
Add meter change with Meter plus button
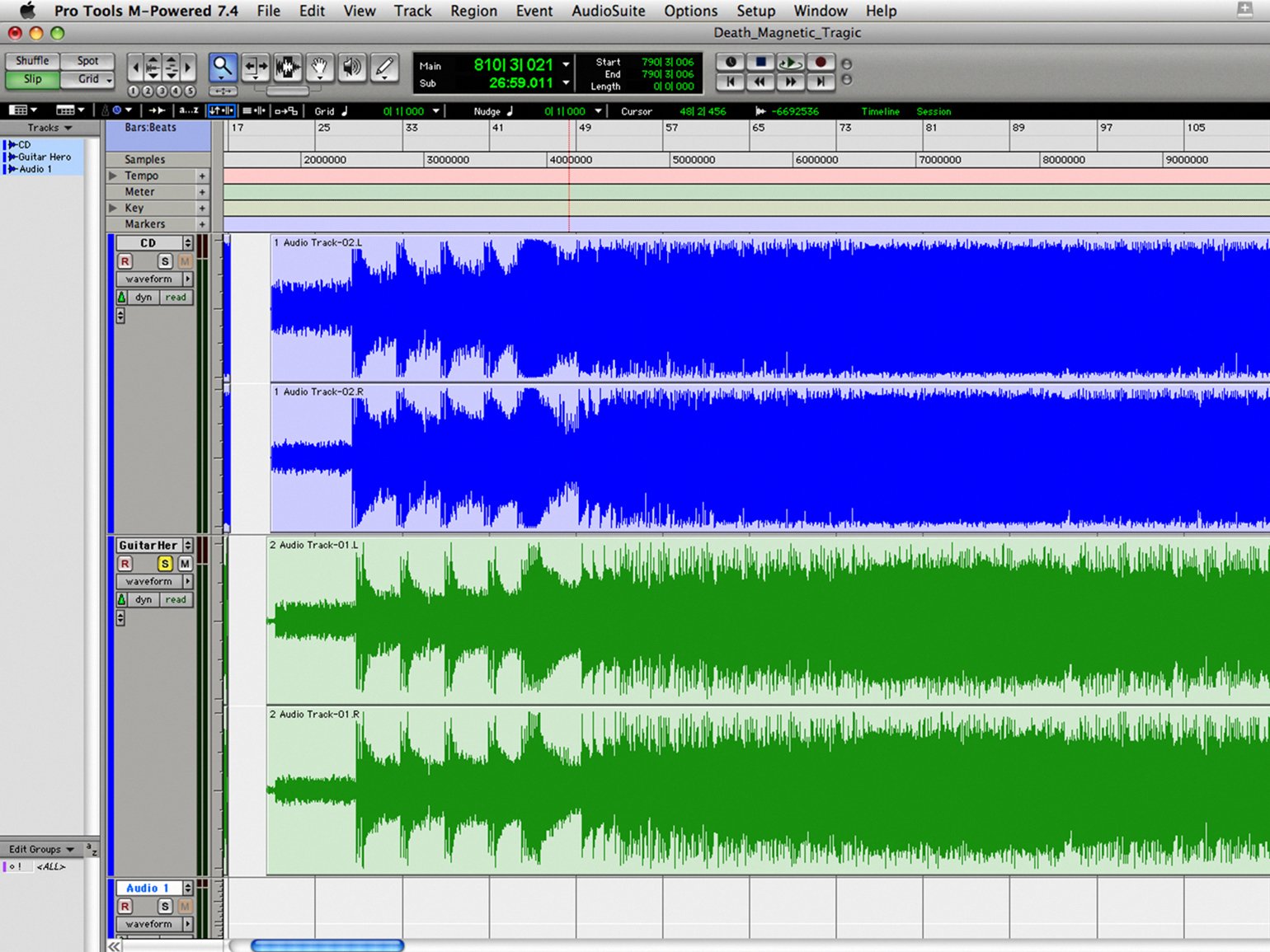pyautogui.click(x=202, y=192)
